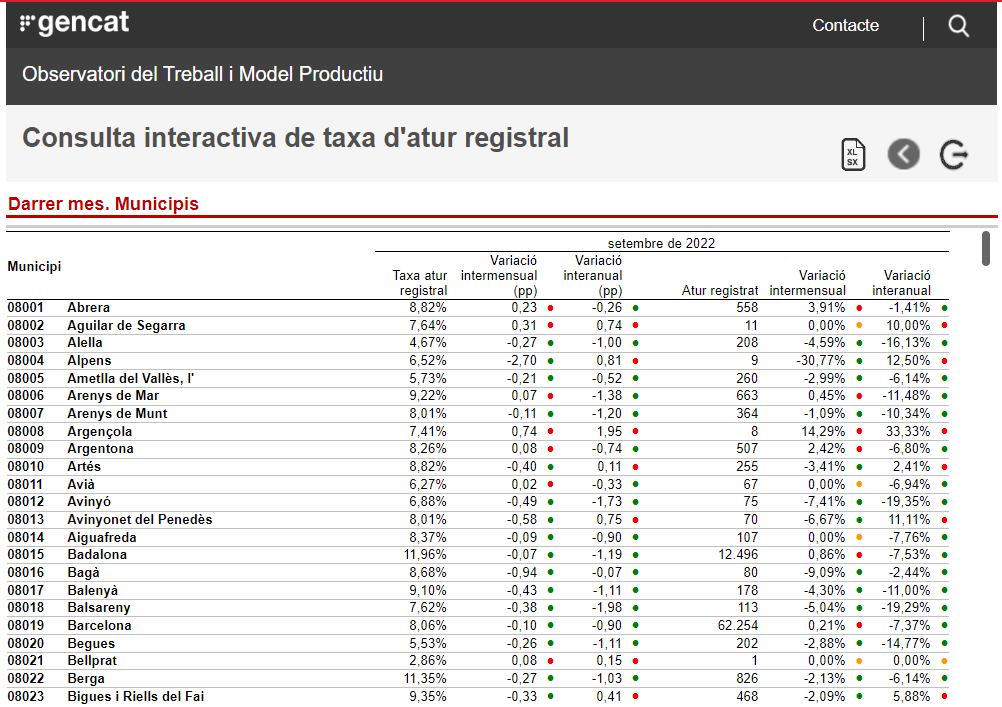Click the setembre de 2022 header
Viewport: 1002px width, 707px height.
tap(661, 244)
